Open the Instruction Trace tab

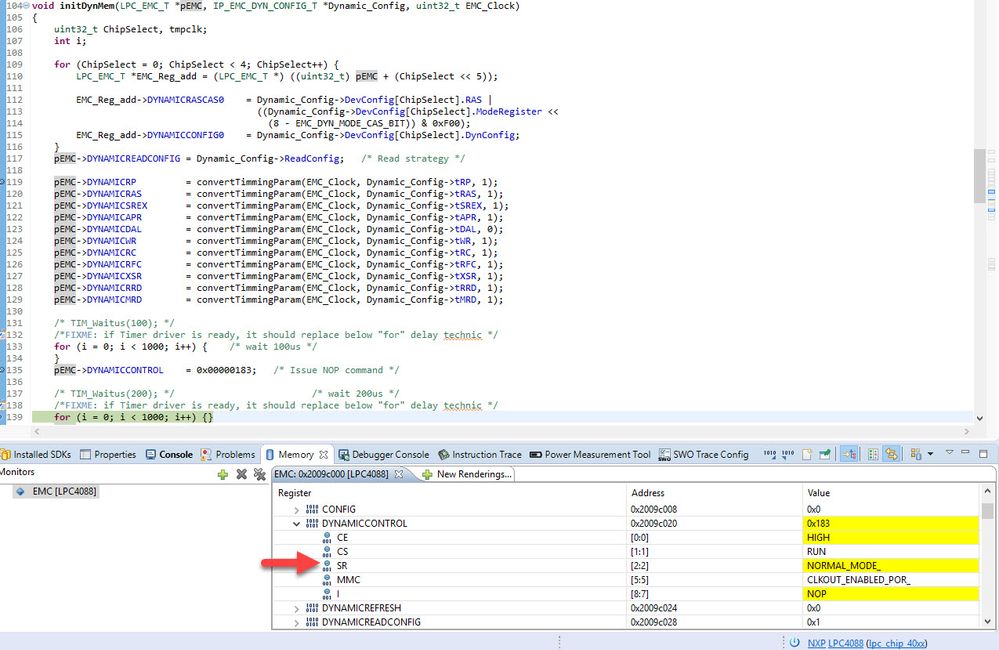480,454
